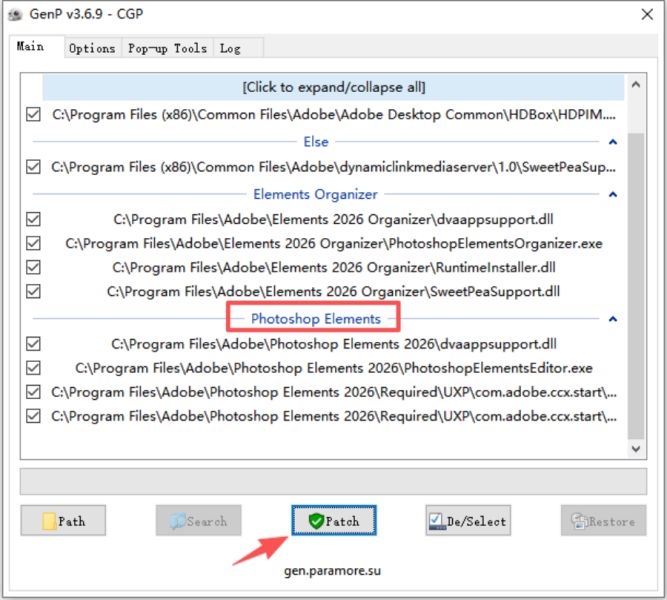Uncheck Organizer dvaappsupport.dll checkbox
Image resolution: width=667 pixels, height=600 pixels.
[33, 219]
